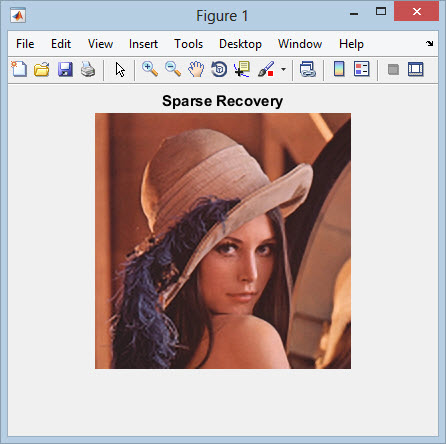Activate the Zoom In magnifier tool
This screenshot has height=444, width=446.
click(x=150, y=69)
